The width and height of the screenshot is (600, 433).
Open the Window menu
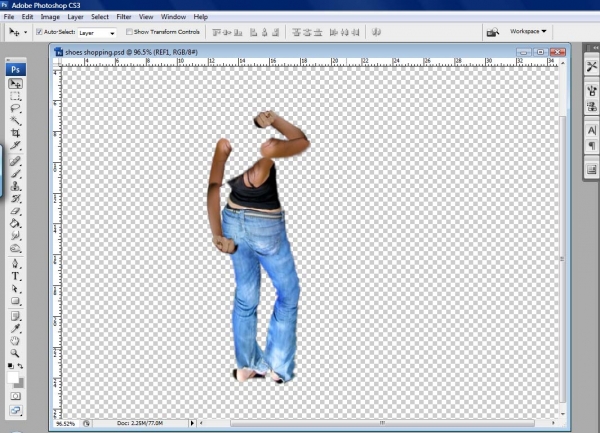click(173, 17)
